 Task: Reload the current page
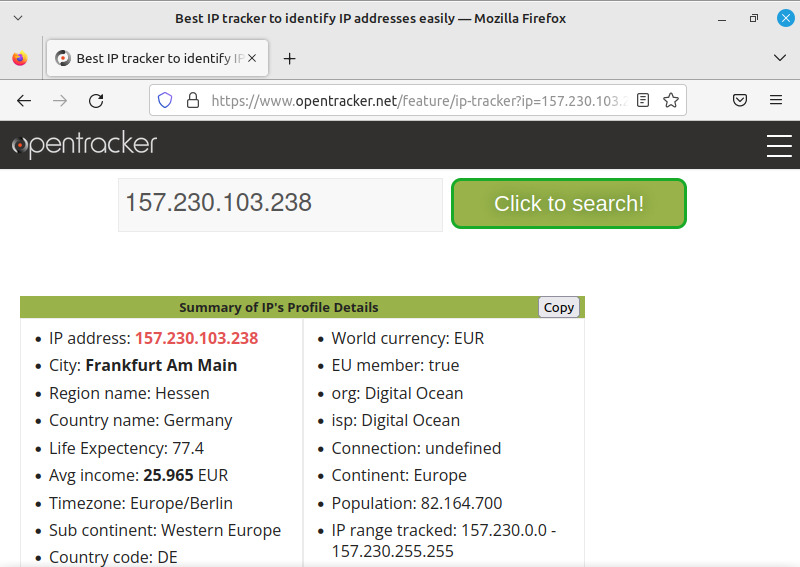point(96,101)
